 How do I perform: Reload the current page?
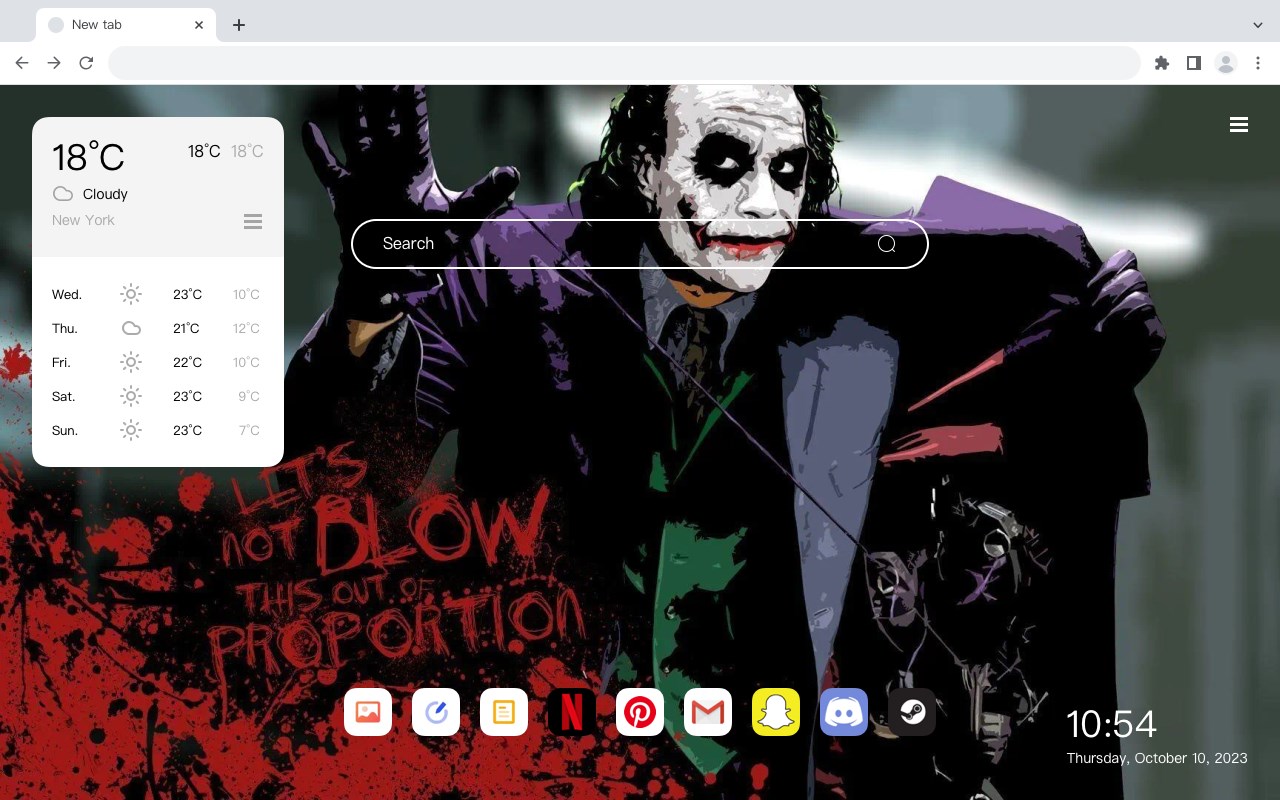coord(86,63)
